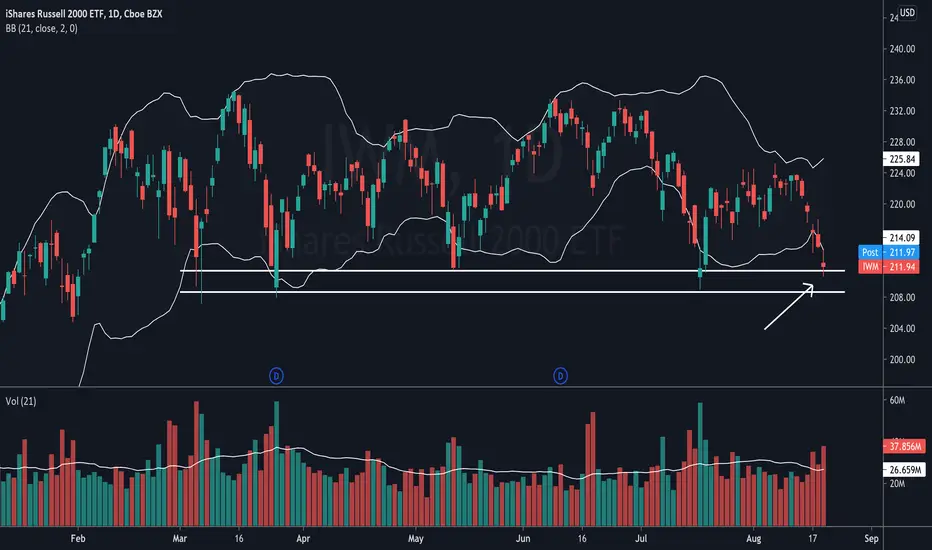Click the Mar date on time axis
Screen dimensions: 932x550
point(180,539)
